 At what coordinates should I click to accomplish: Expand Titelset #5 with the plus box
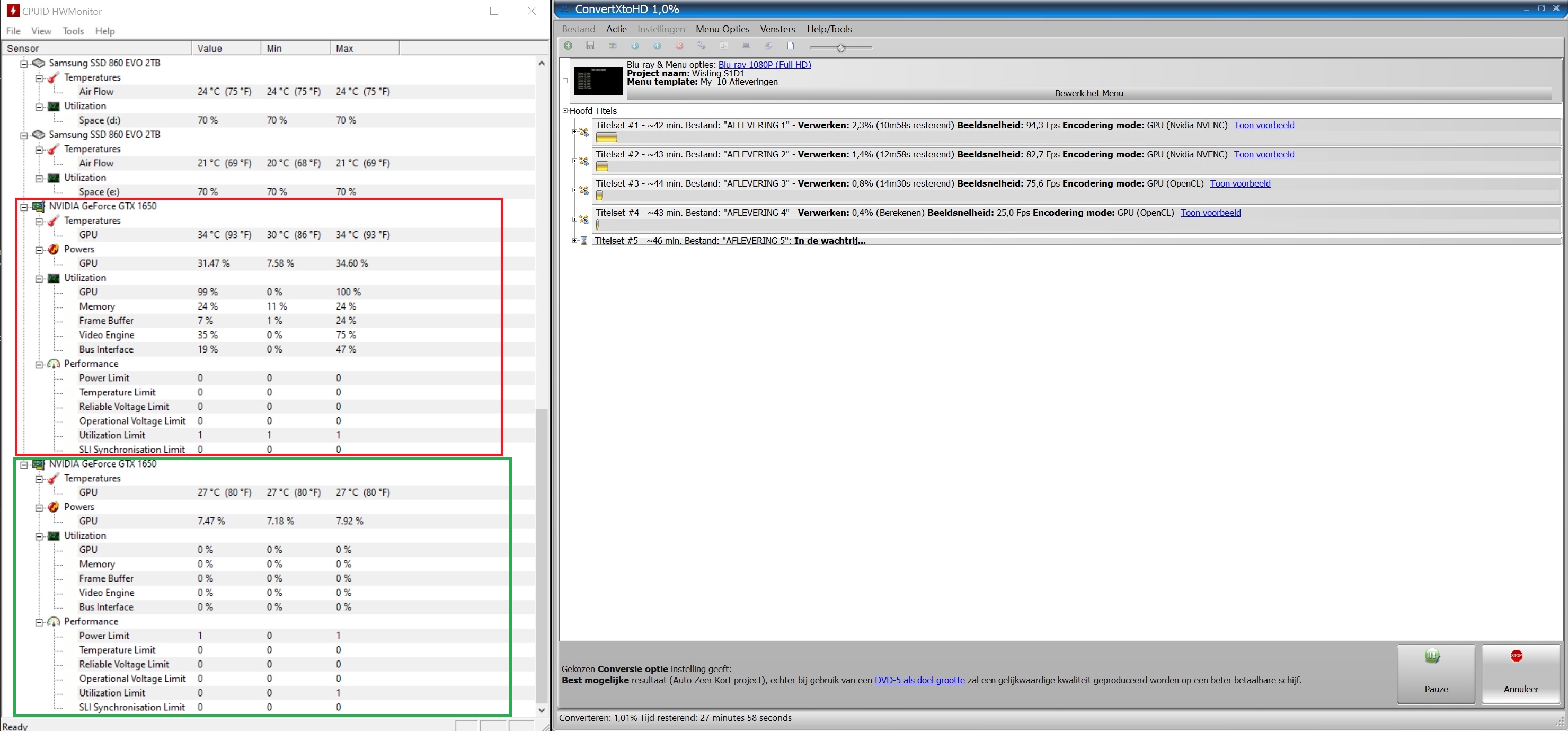point(574,241)
